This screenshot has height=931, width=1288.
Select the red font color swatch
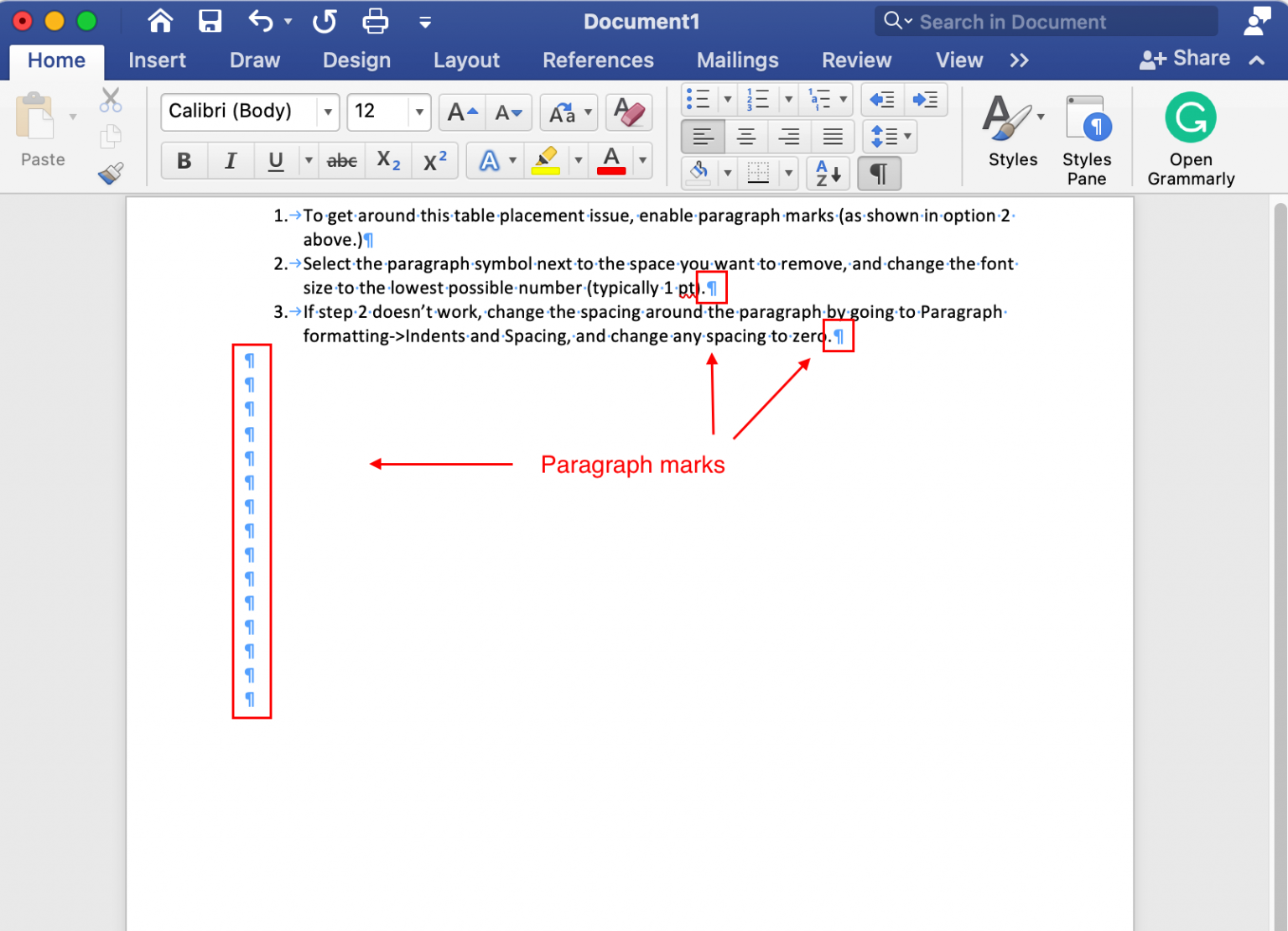click(611, 161)
